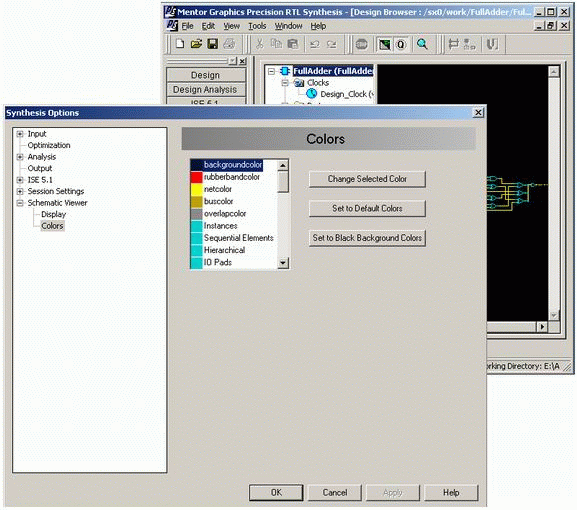
Task: Click the Print toolbar icon
Action: tap(229, 44)
